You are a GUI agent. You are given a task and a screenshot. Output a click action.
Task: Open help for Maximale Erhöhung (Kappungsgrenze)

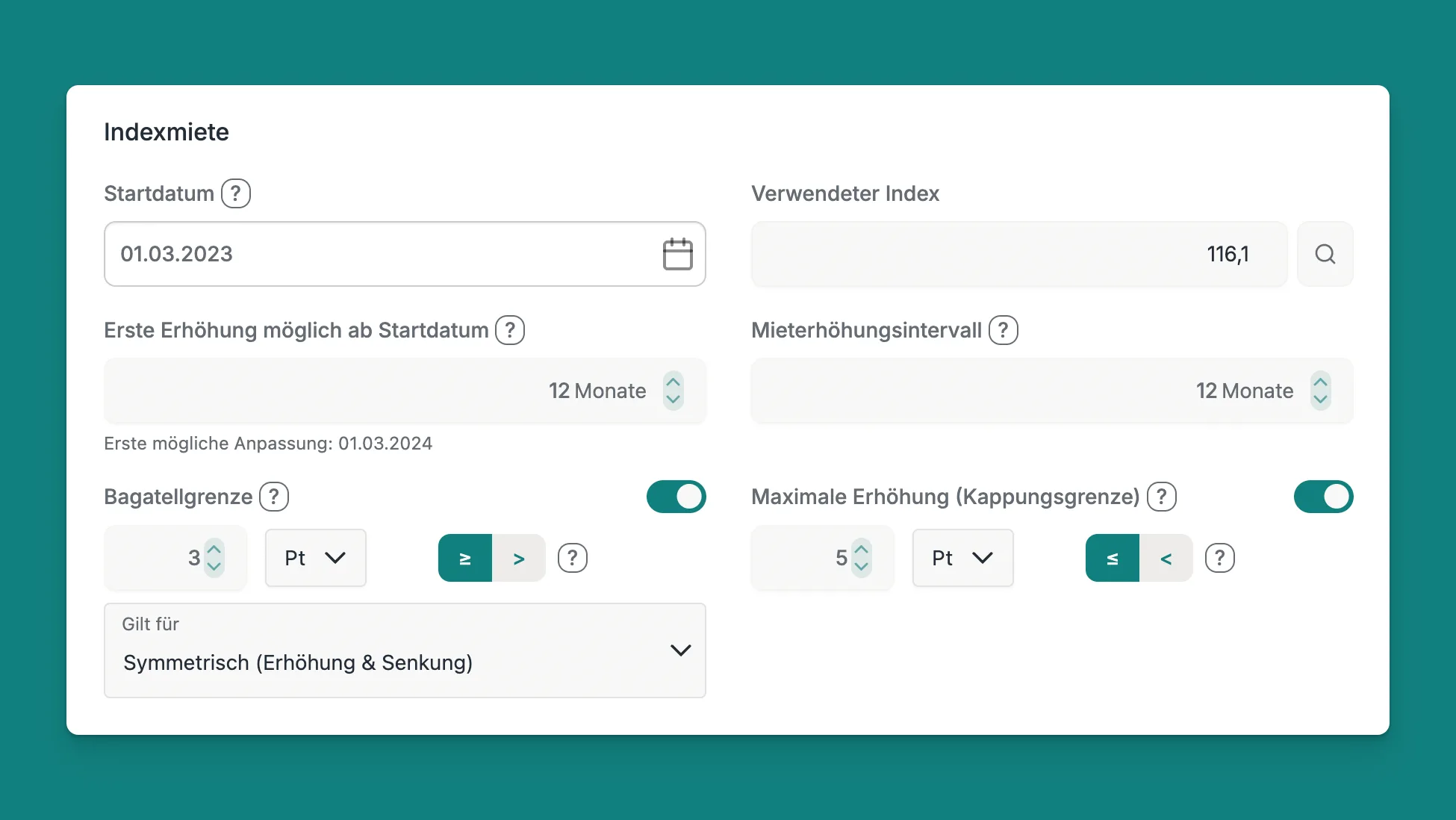point(1162,497)
